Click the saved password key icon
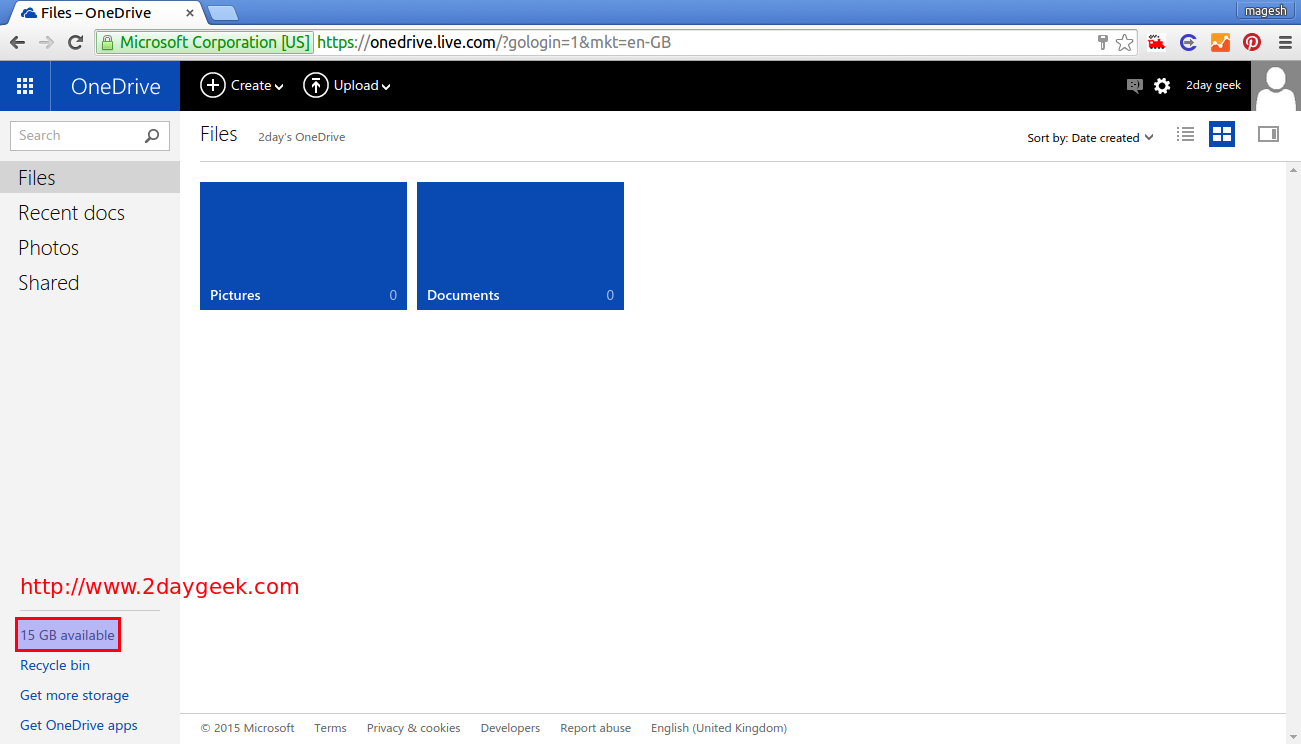Viewport: 1301px width, 744px height. point(1103,42)
